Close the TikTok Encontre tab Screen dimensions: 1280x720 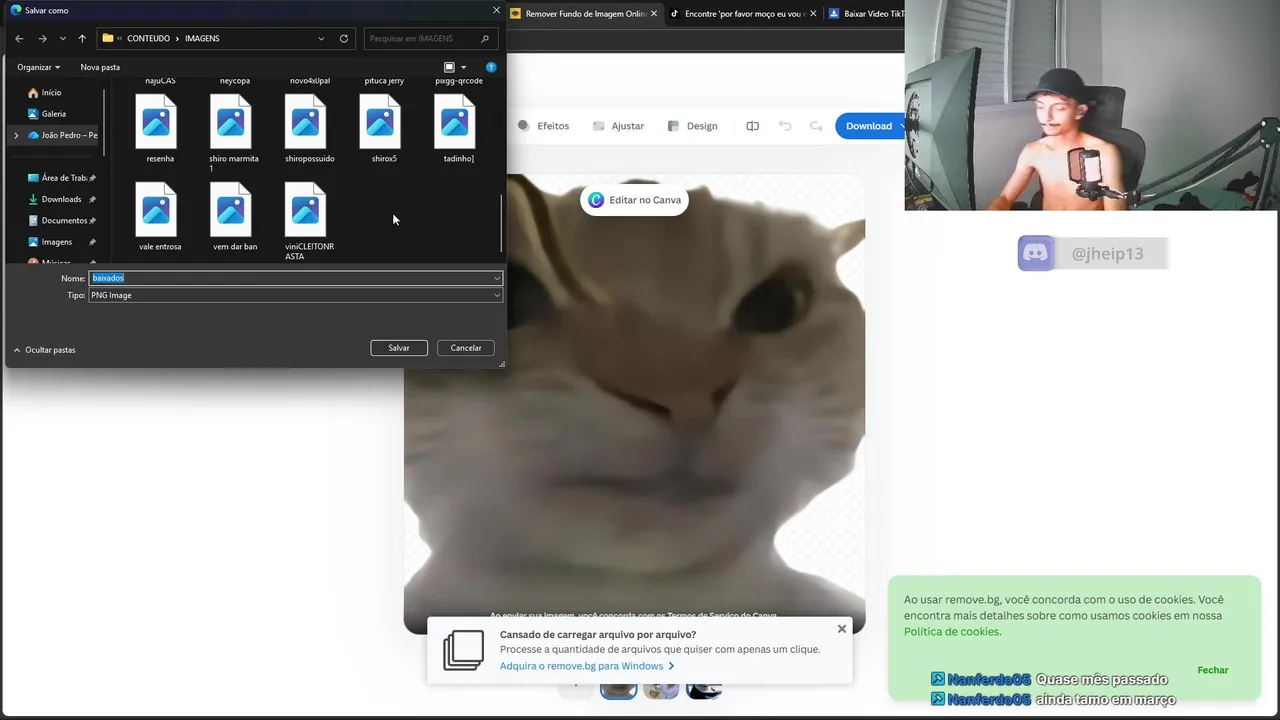point(813,14)
